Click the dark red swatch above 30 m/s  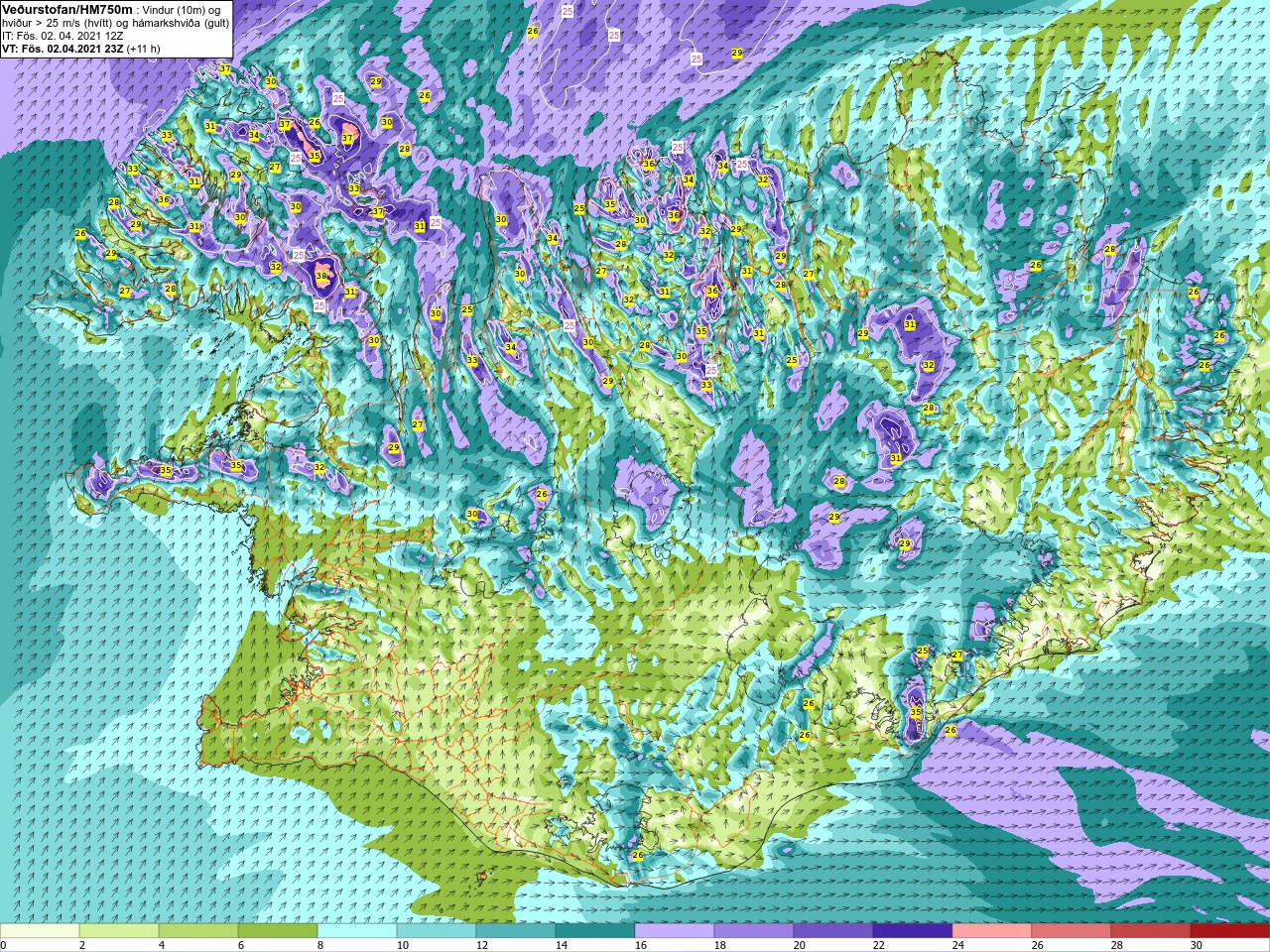click(x=1230, y=931)
